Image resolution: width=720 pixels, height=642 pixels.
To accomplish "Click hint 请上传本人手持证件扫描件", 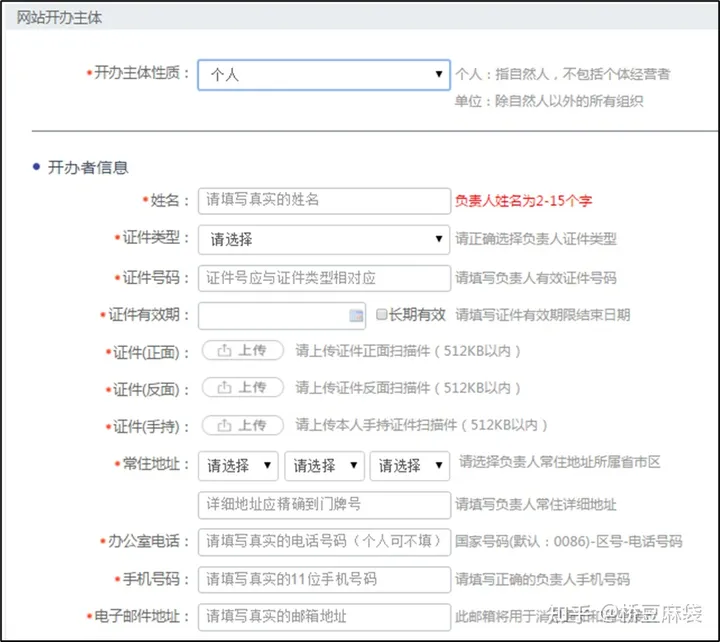I will tap(422, 425).
